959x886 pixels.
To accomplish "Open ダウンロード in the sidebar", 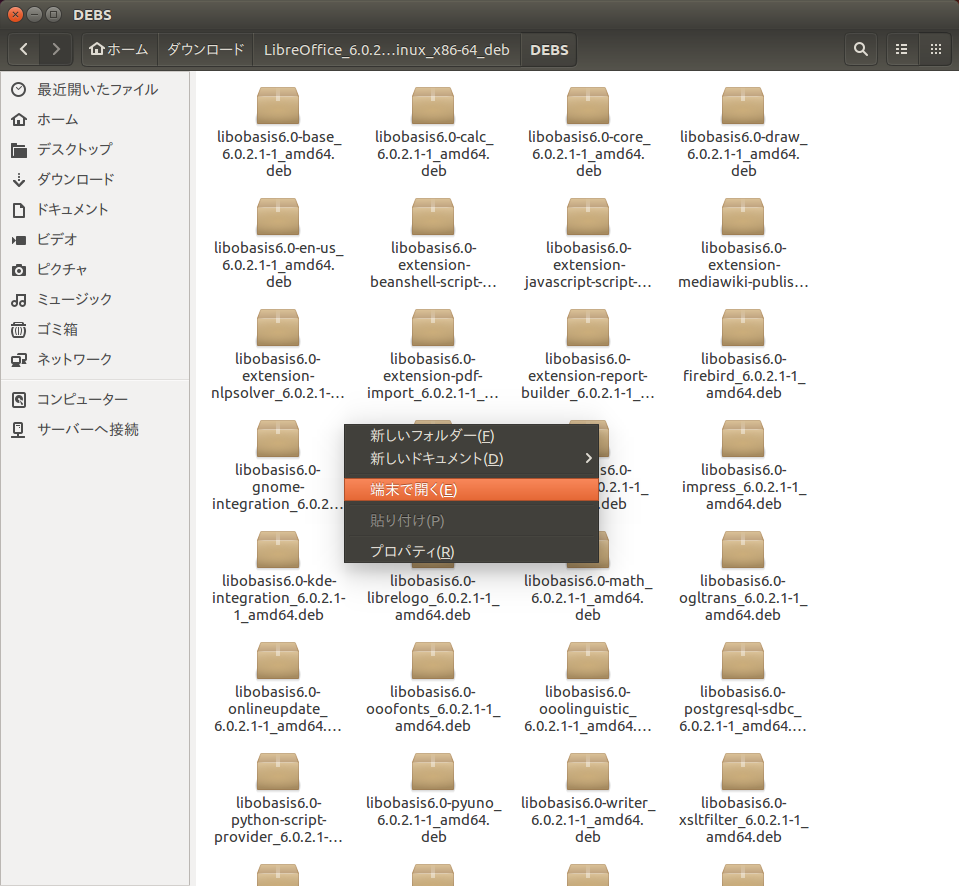I will pos(95,179).
